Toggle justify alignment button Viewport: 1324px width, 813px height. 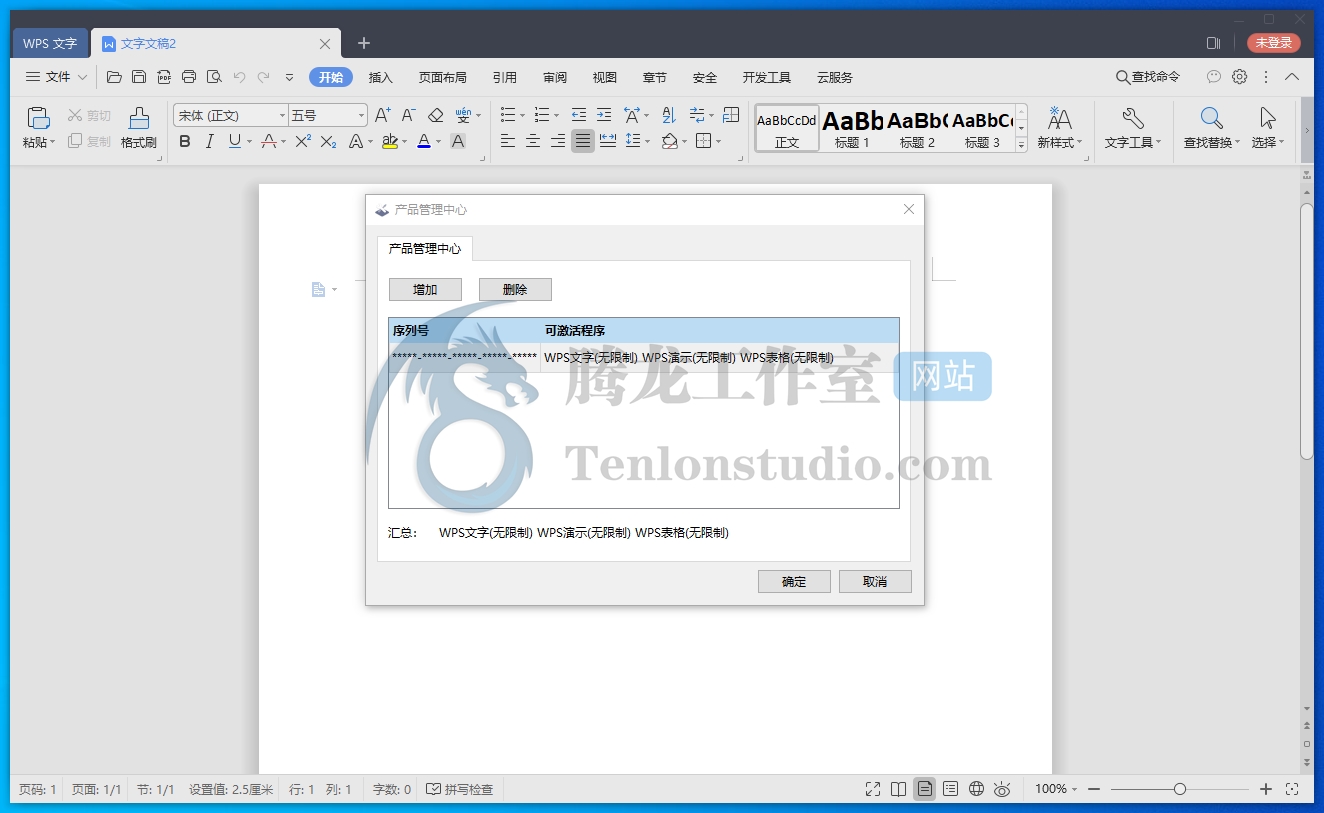[582, 141]
